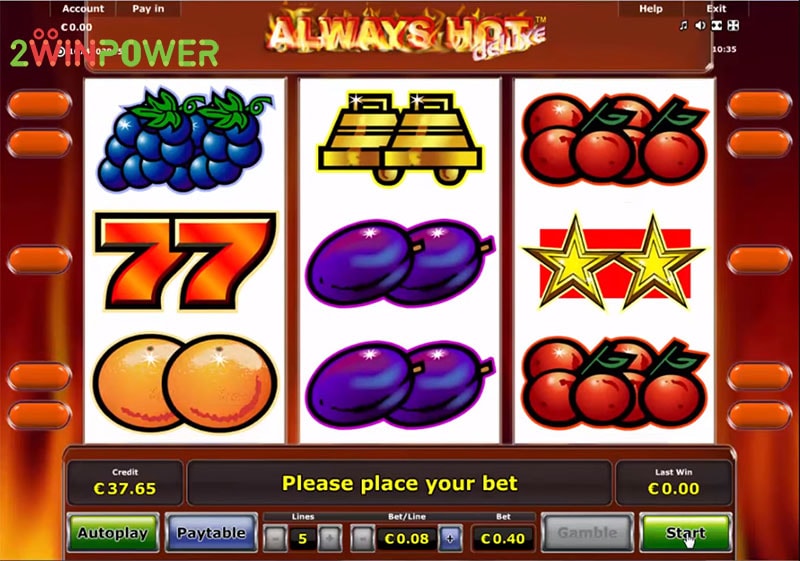Decrease Lines with the minus button
800x561 pixels.
[x=276, y=539]
